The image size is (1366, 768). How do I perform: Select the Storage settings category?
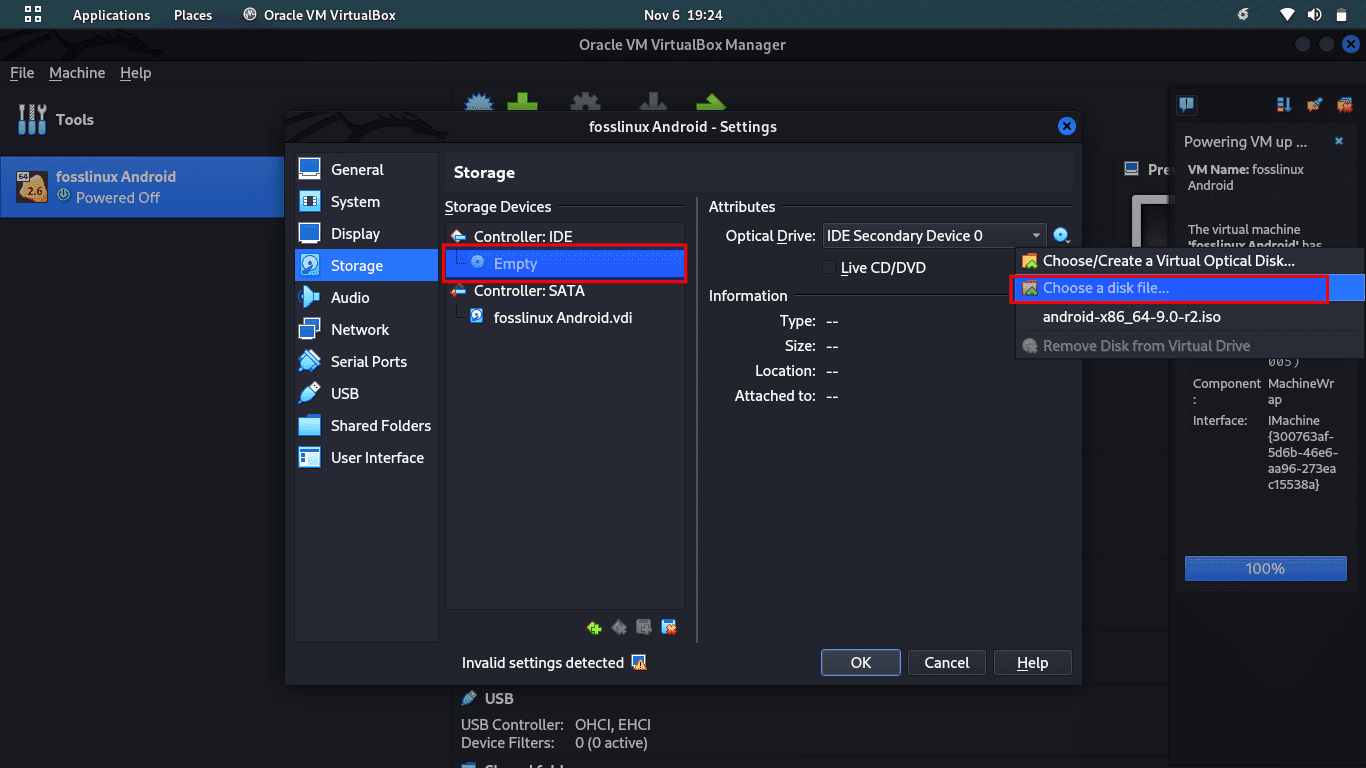[x=366, y=266]
